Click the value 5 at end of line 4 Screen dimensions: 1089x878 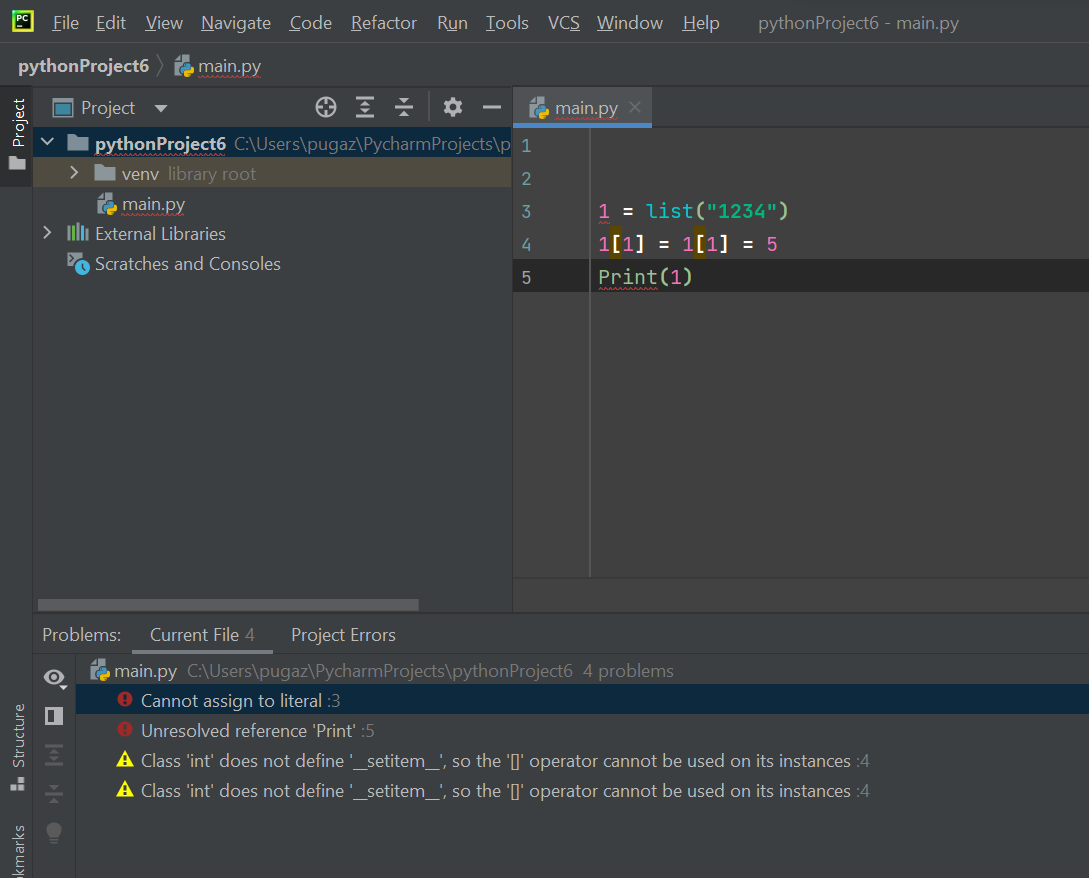coord(772,245)
